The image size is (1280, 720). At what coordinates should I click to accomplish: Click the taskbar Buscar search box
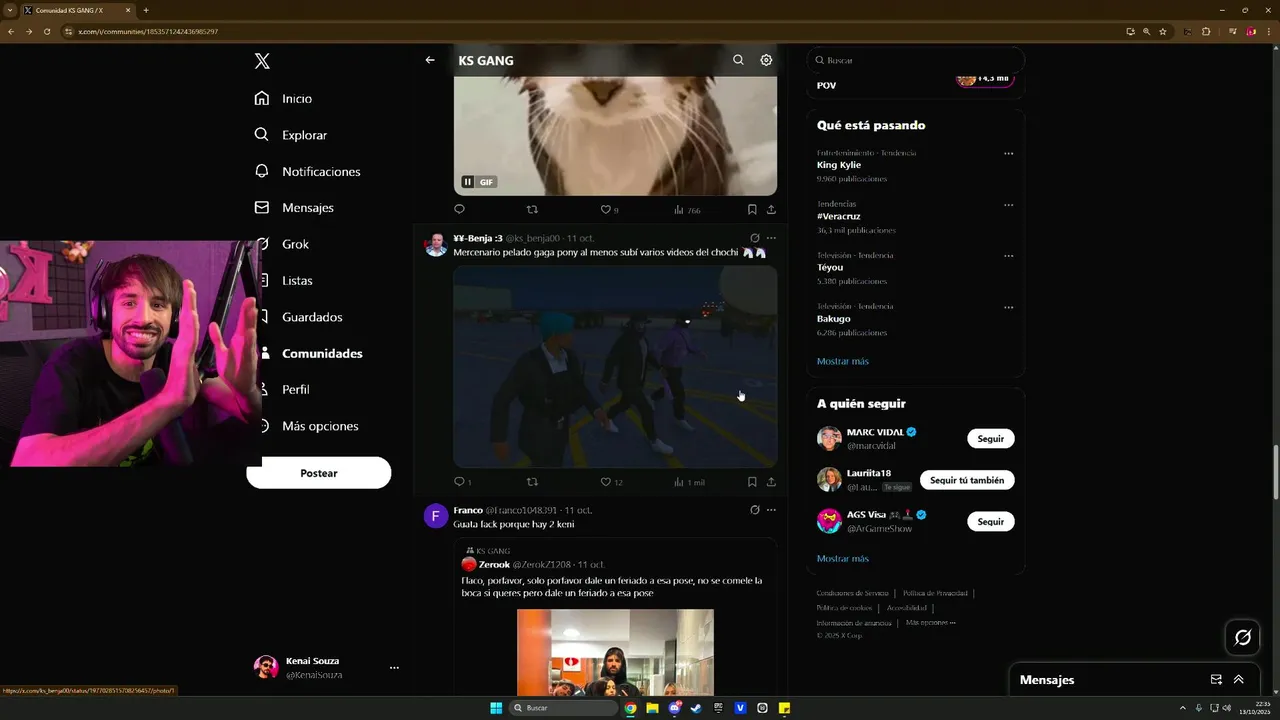[564, 708]
